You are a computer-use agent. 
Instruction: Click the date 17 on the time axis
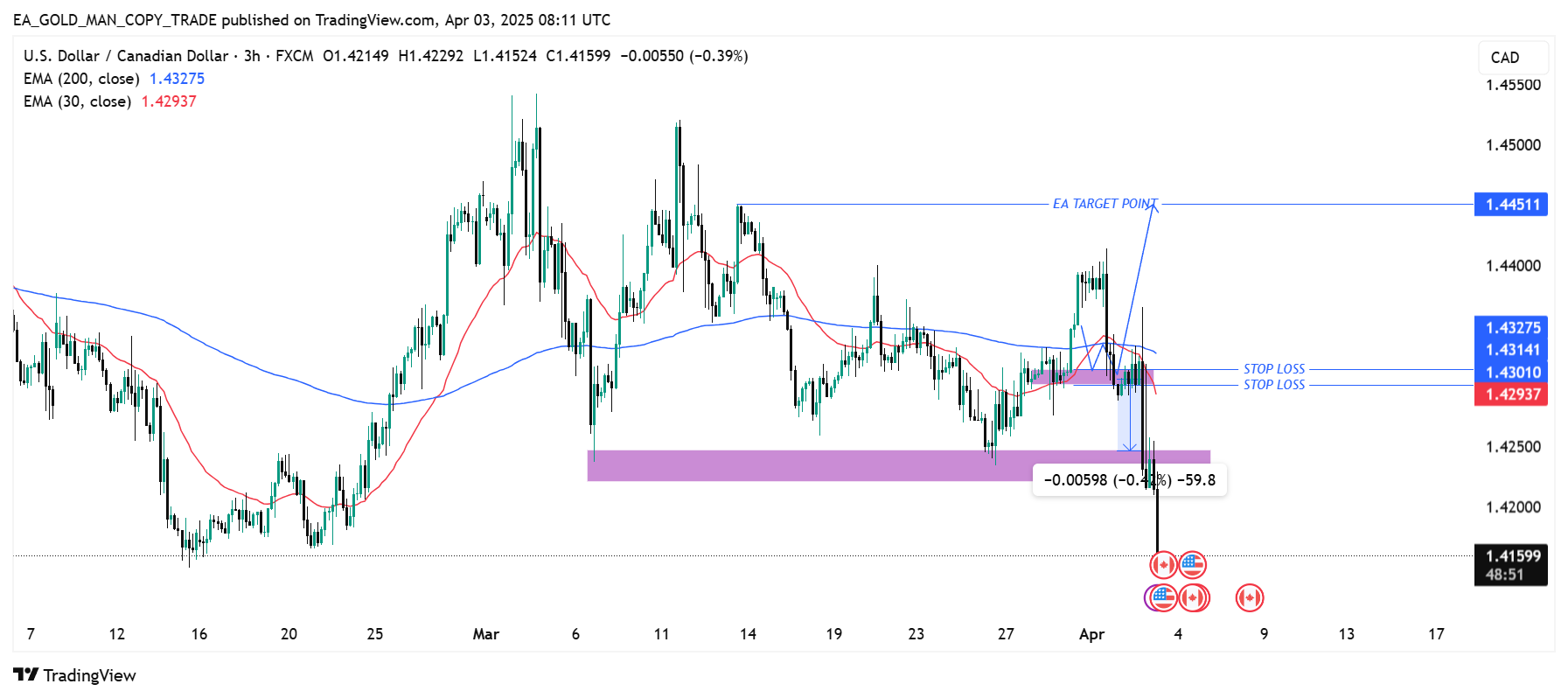(1436, 634)
